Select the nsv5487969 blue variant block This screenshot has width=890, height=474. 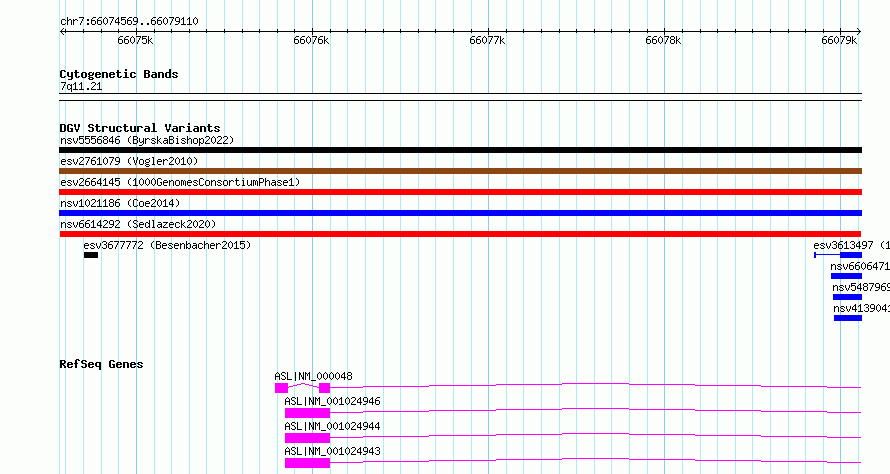[x=847, y=297]
